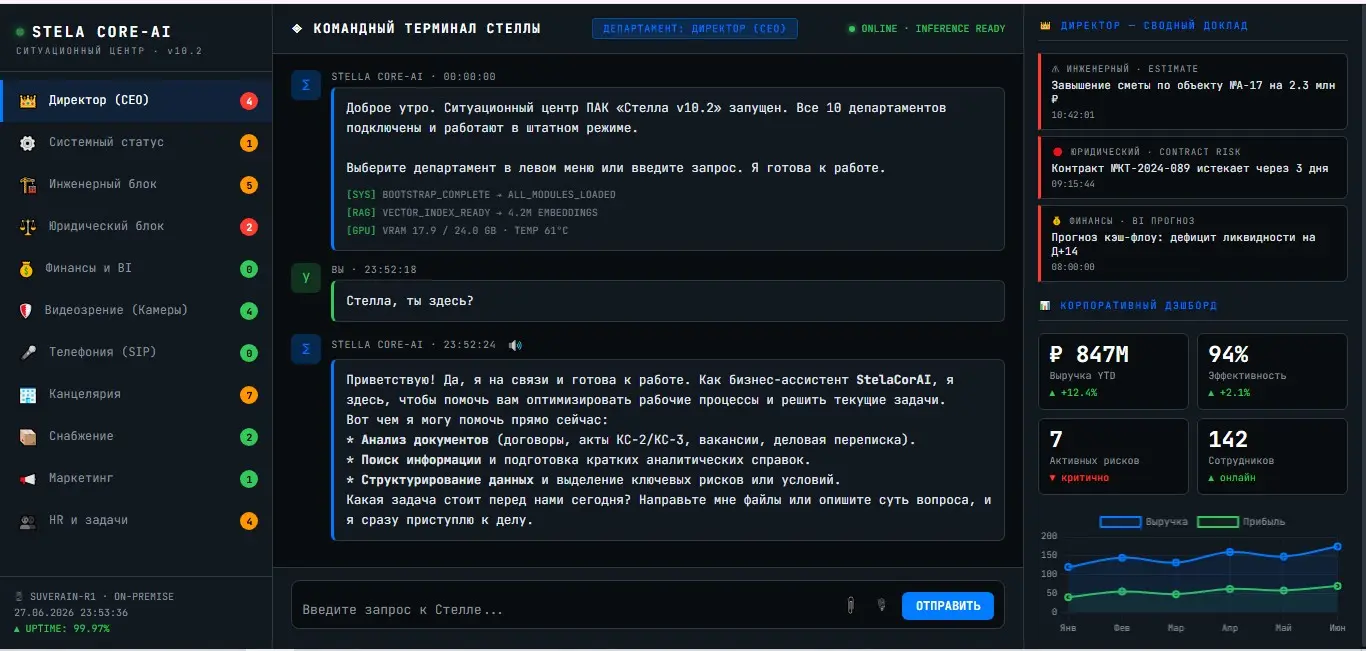
Task: Click the microphone voice input icon
Action: pyautogui.click(x=881, y=605)
